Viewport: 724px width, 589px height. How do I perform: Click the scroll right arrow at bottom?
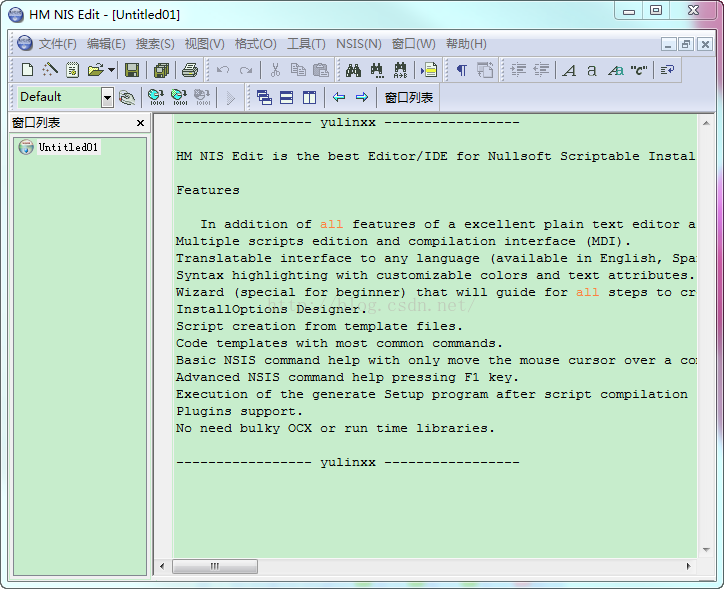[x=688, y=566]
